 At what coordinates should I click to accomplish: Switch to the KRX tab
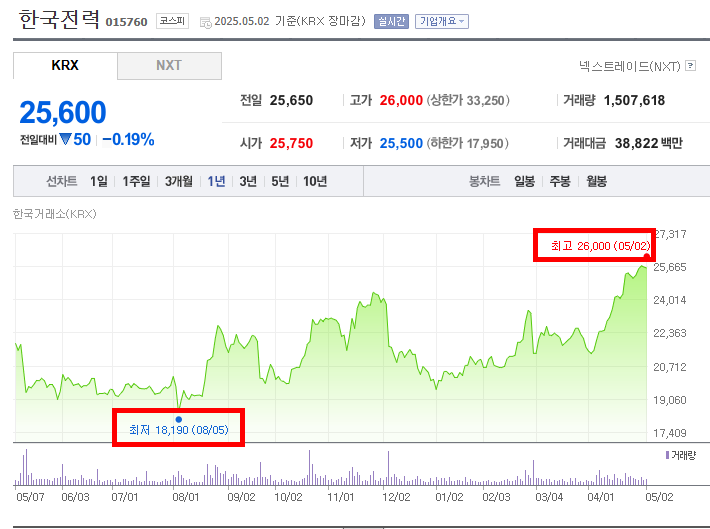(65, 66)
